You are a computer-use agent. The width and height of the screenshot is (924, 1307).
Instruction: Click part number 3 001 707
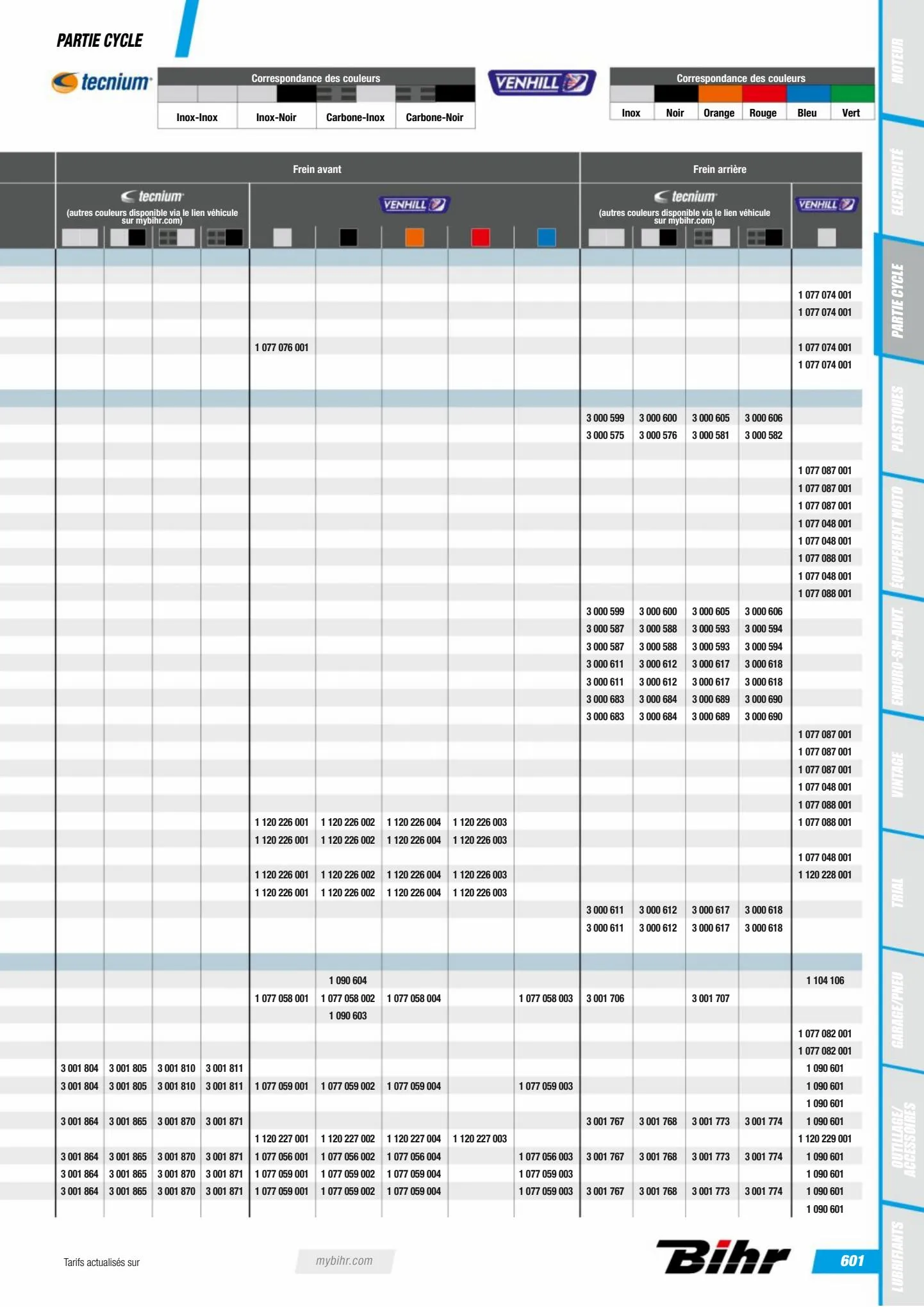point(711,998)
